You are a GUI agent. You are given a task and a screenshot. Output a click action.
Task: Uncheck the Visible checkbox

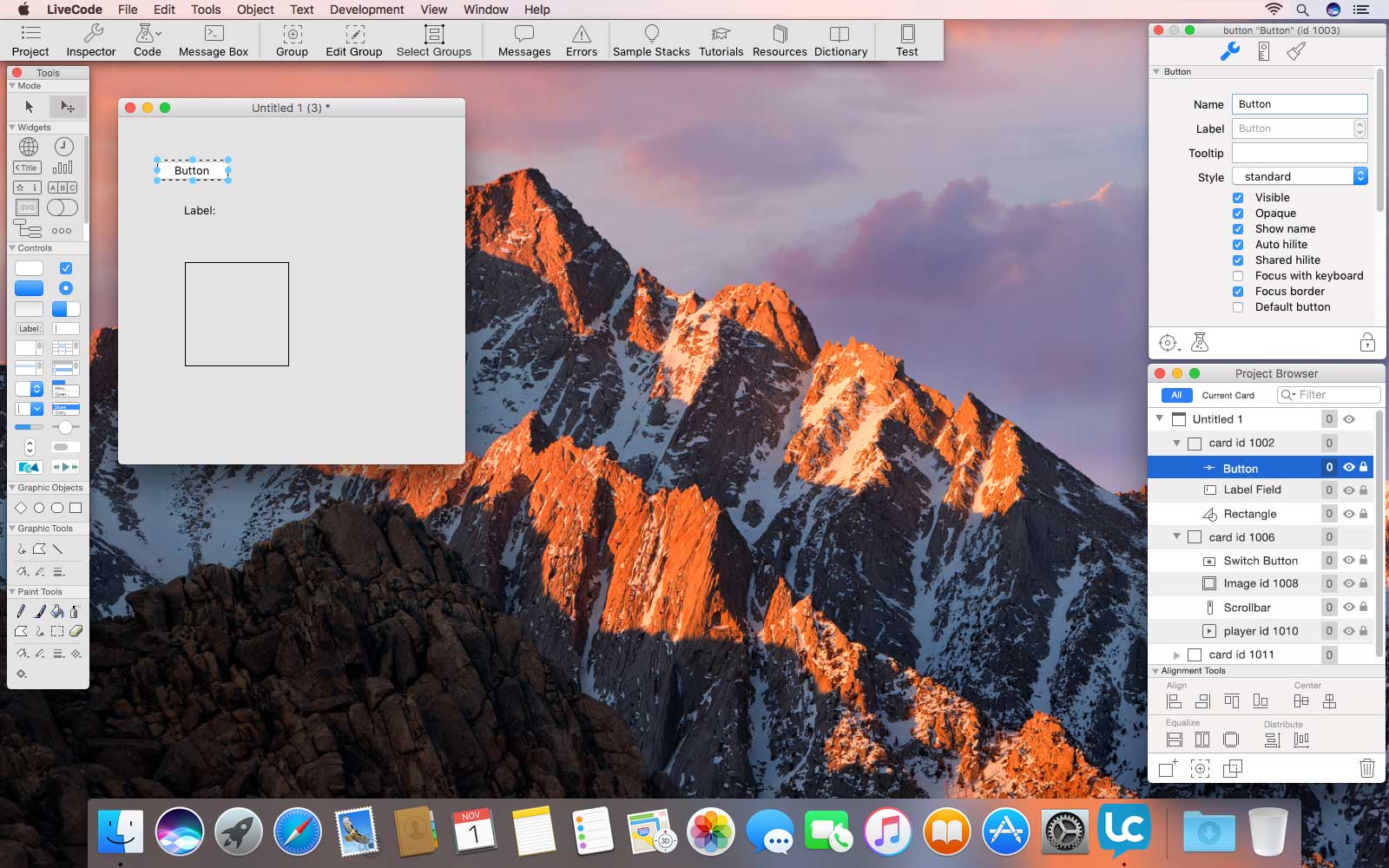tap(1238, 198)
